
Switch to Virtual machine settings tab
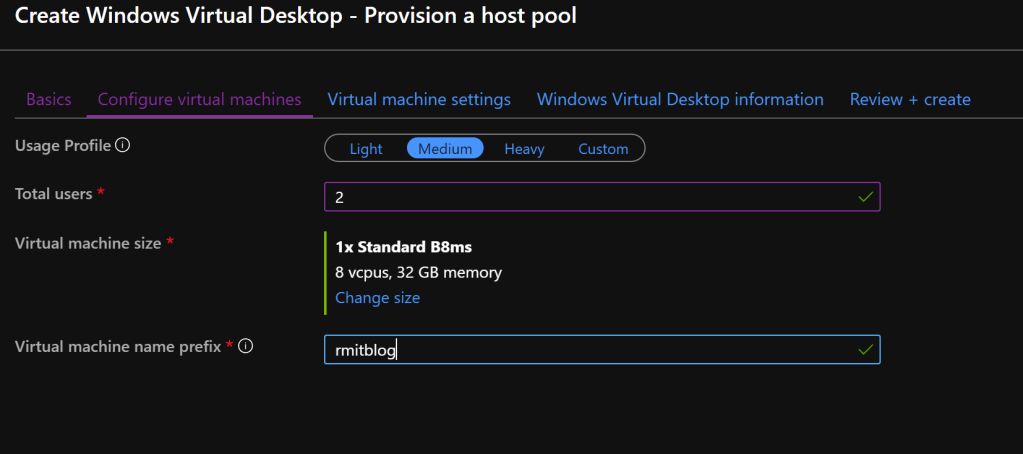[419, 100]
